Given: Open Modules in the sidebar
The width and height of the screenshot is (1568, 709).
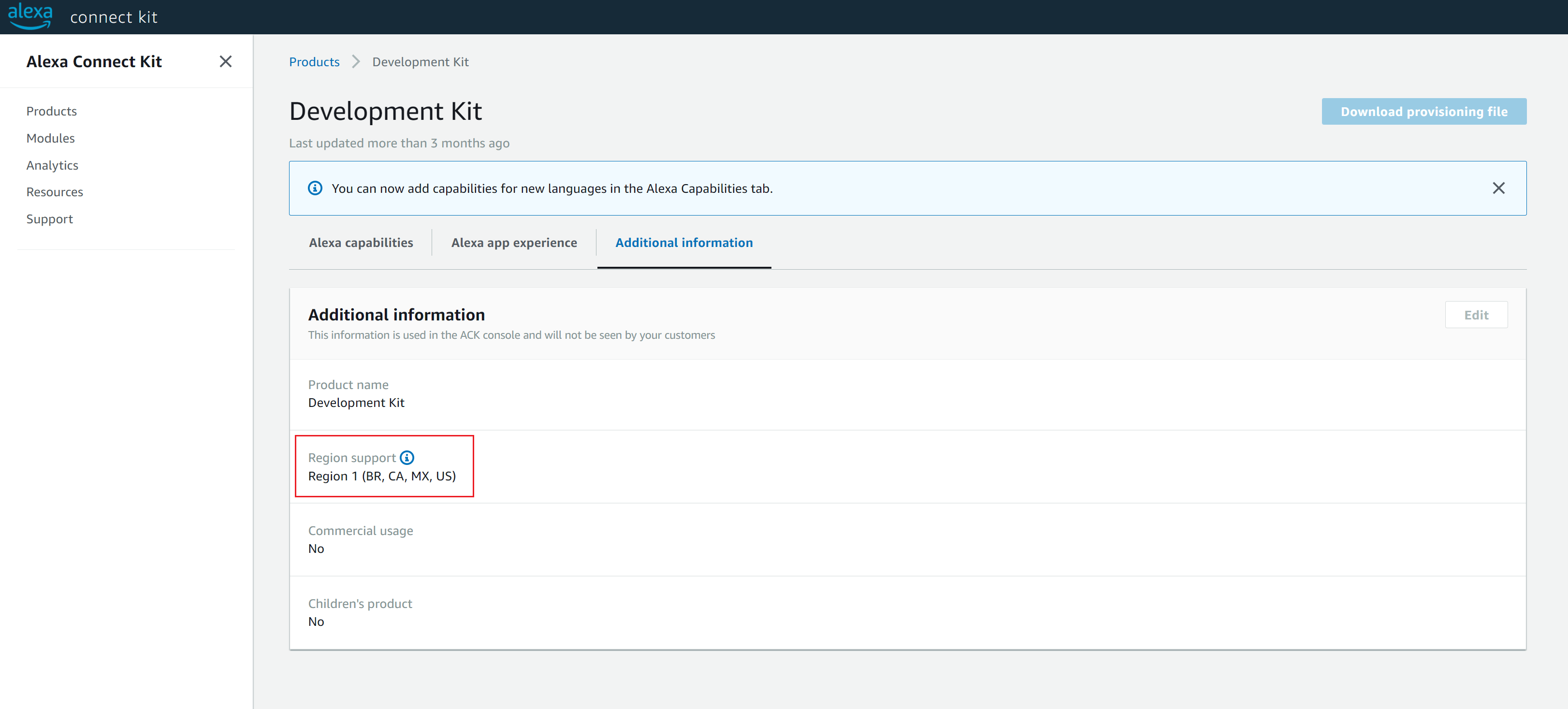Looking at the screenshot, I should click(50, 138).
